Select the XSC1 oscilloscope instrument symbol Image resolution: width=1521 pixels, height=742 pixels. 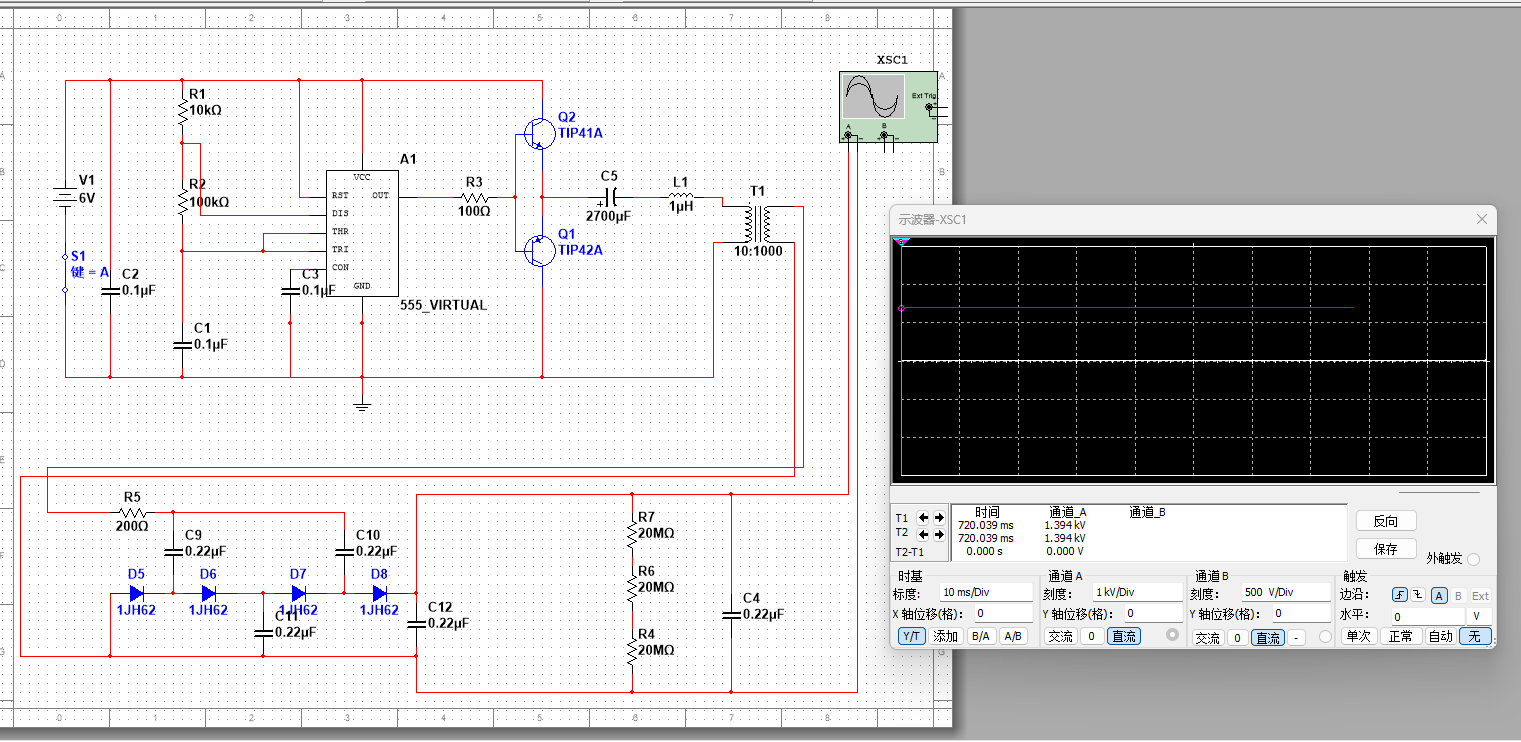click(889, 107)
